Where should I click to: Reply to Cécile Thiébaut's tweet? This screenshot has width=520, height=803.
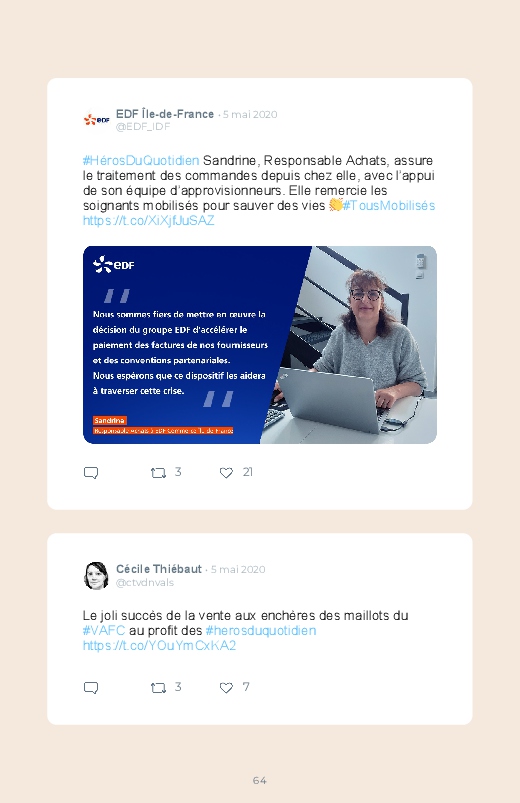click(91, 688)
